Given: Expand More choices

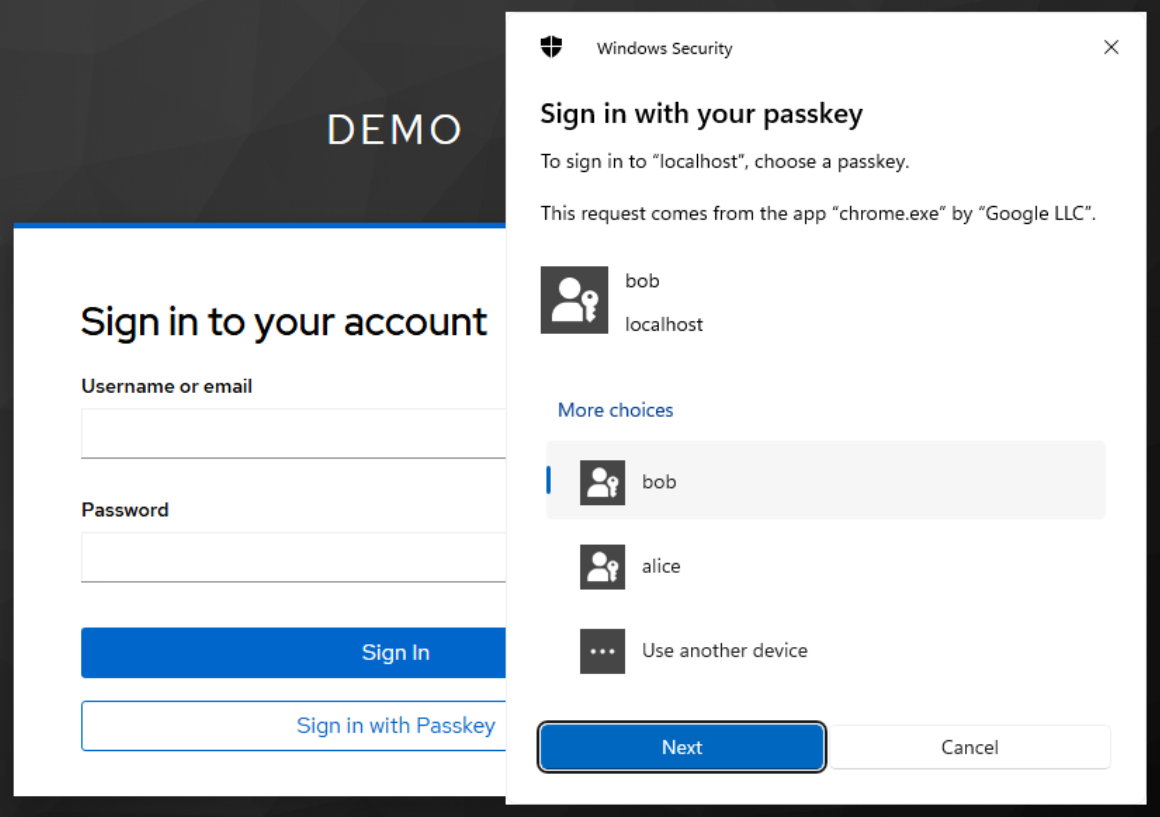Looking at the screenshot, I should (x=615, y=410).
